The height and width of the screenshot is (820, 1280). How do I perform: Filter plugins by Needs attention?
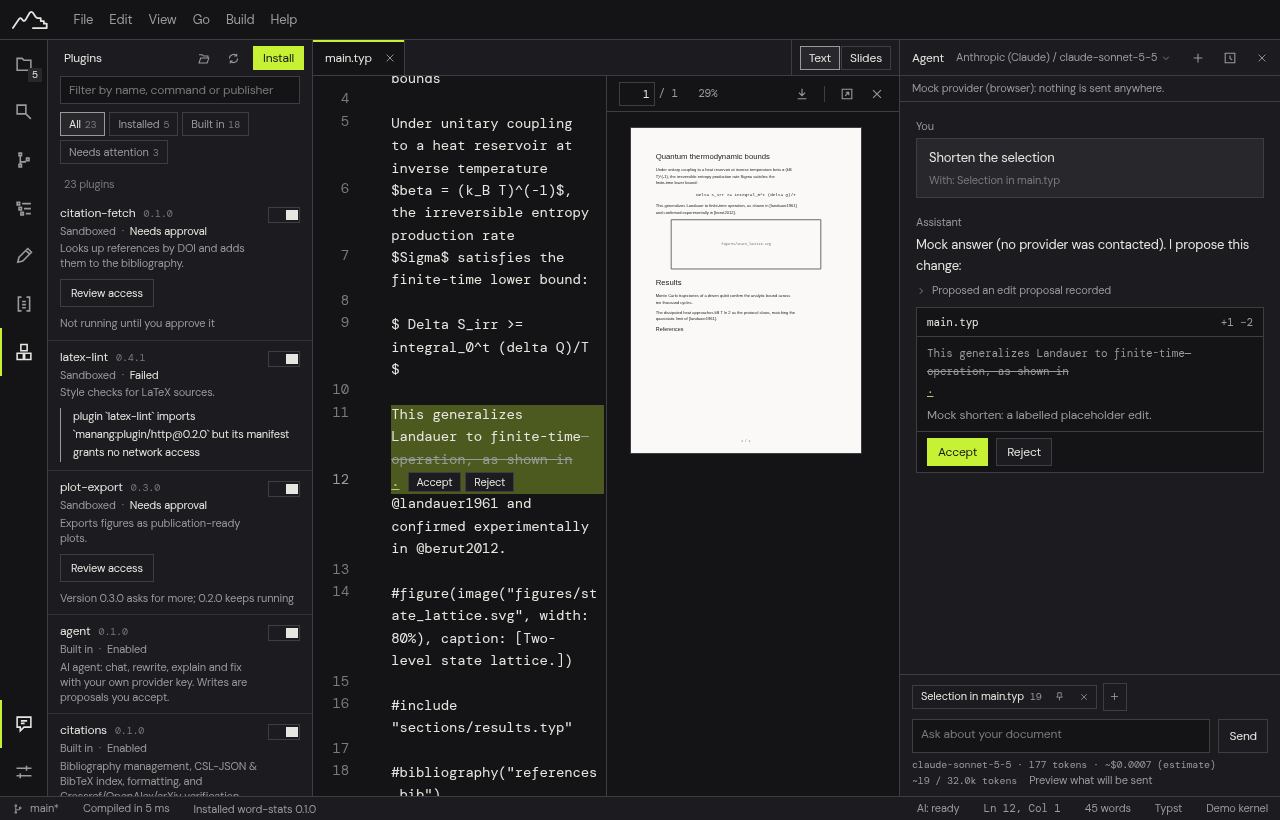pos(114,152)
